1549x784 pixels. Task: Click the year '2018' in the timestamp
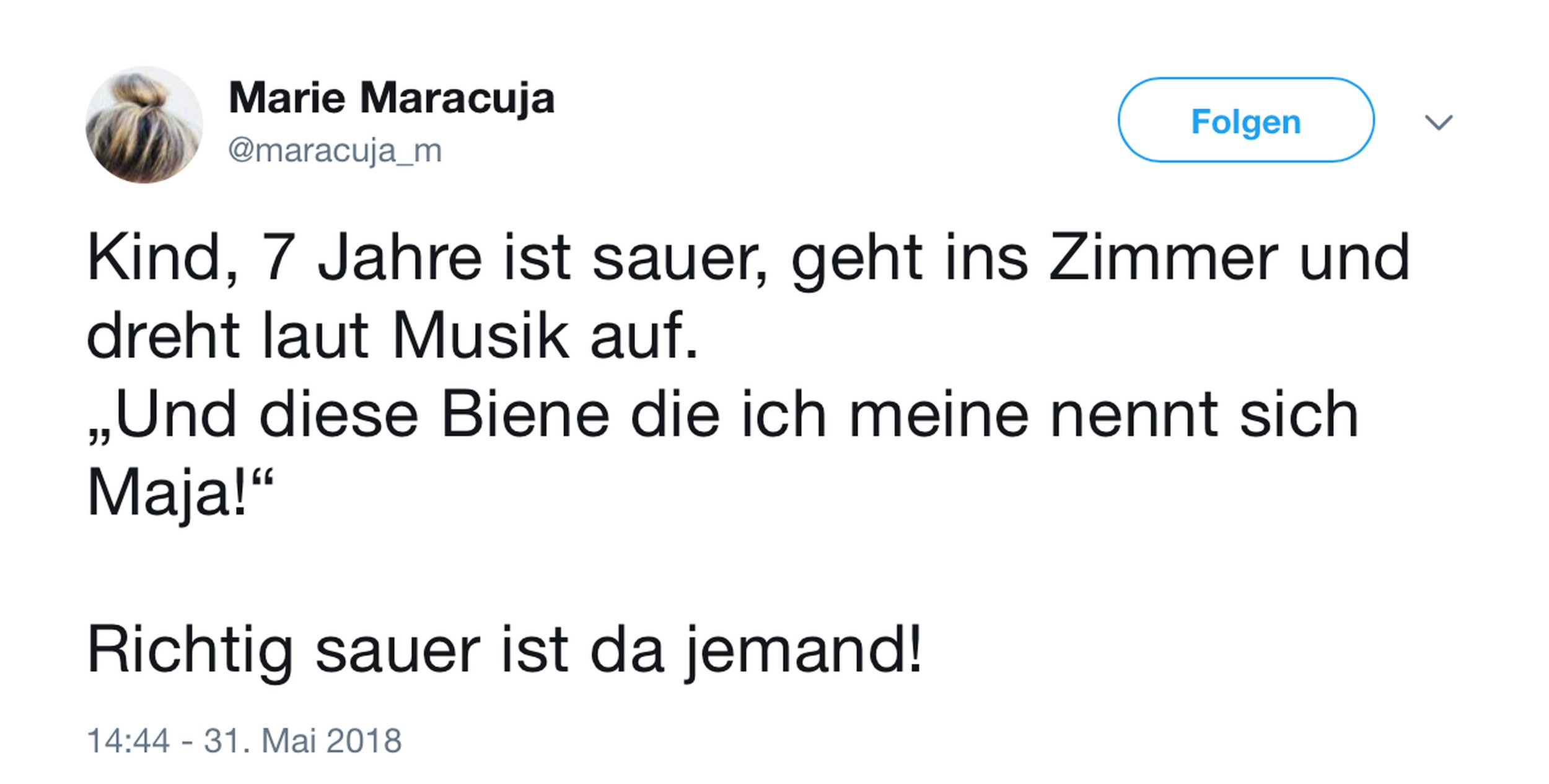coord(364,741)
